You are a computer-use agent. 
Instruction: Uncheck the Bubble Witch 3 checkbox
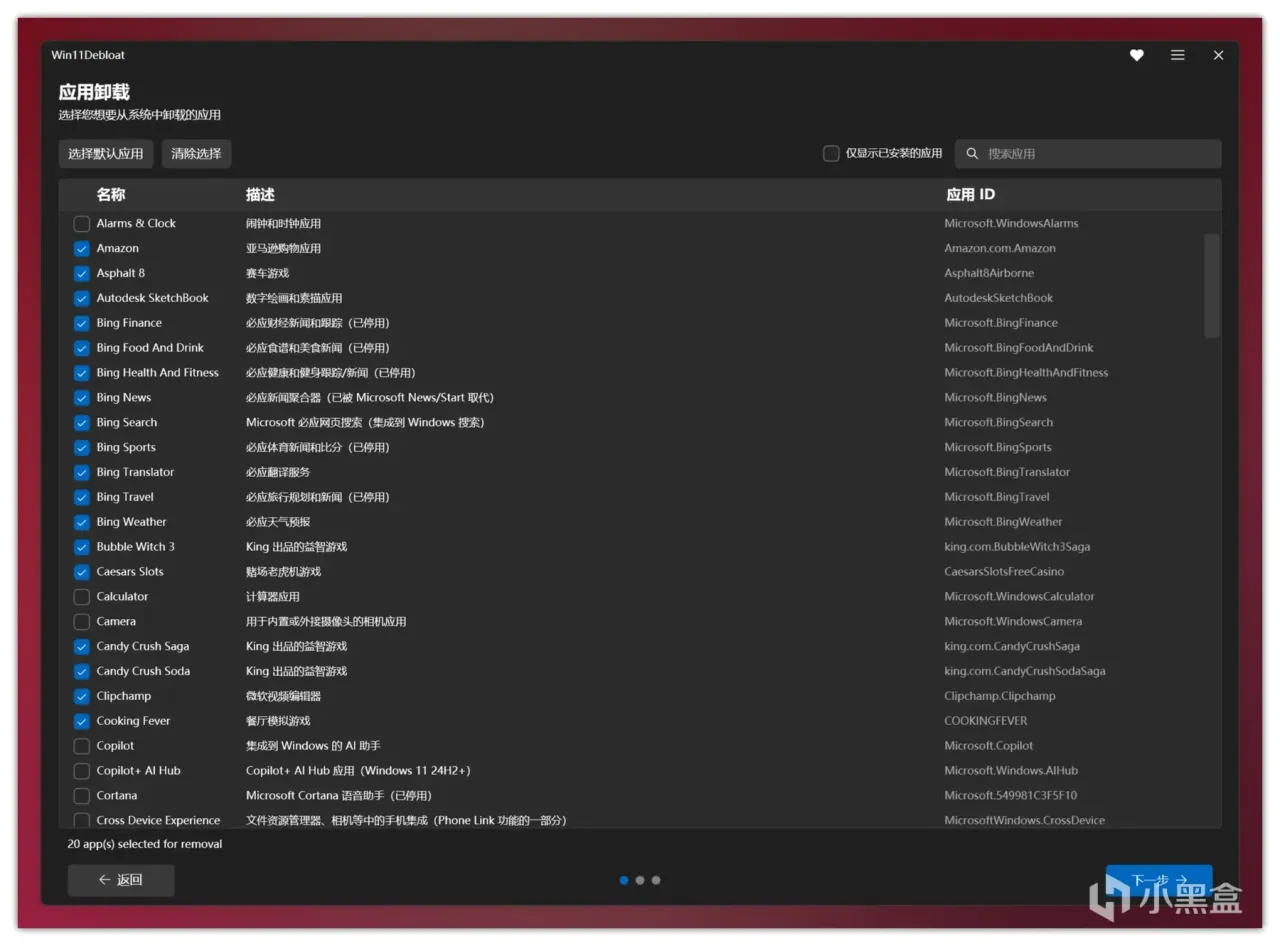82,547
